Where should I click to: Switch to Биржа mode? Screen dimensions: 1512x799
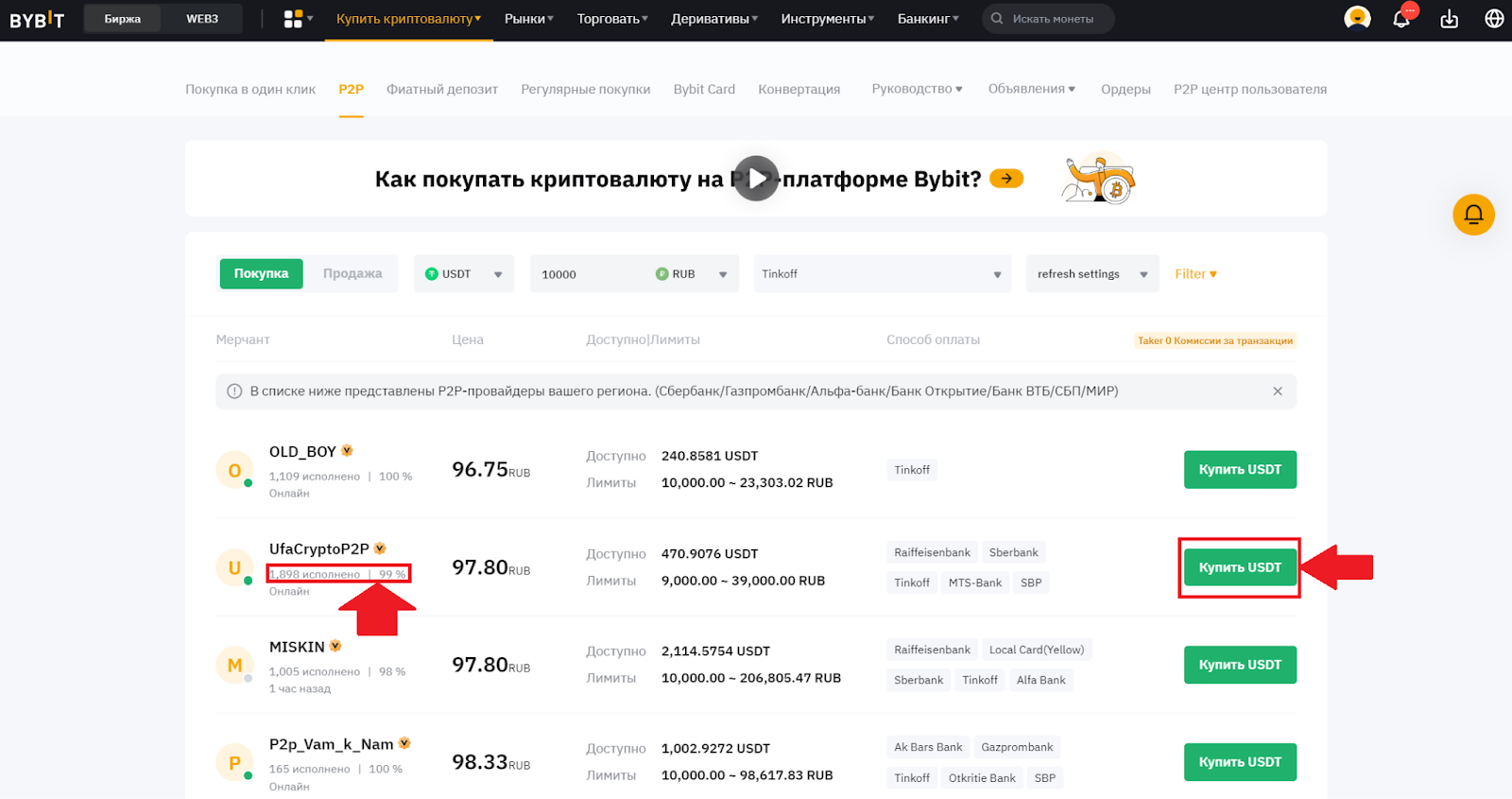point(123,19)
